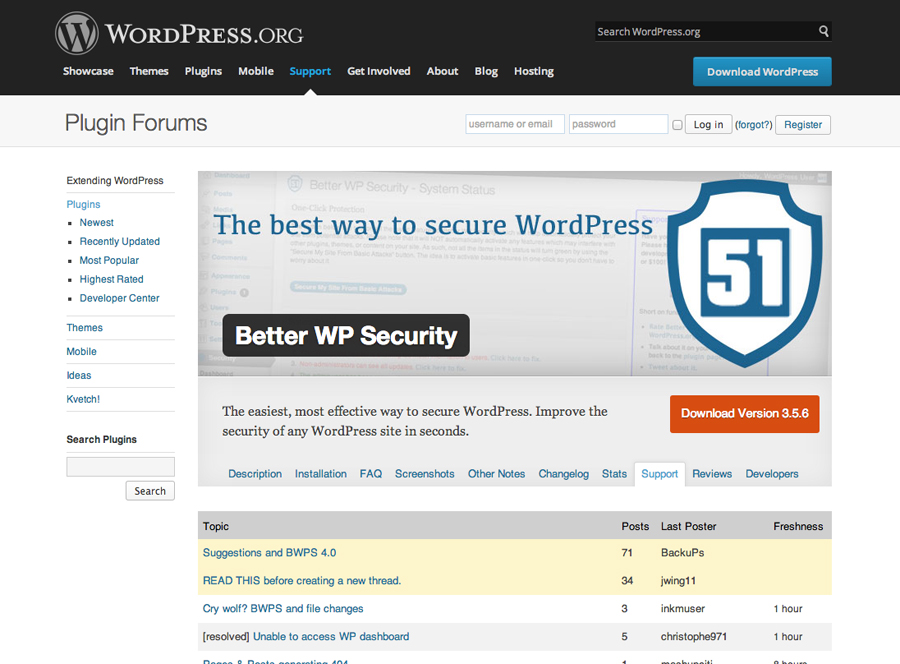Click the Posts column header
This screenshot has width=900, height=664.
tap(635, 526)
